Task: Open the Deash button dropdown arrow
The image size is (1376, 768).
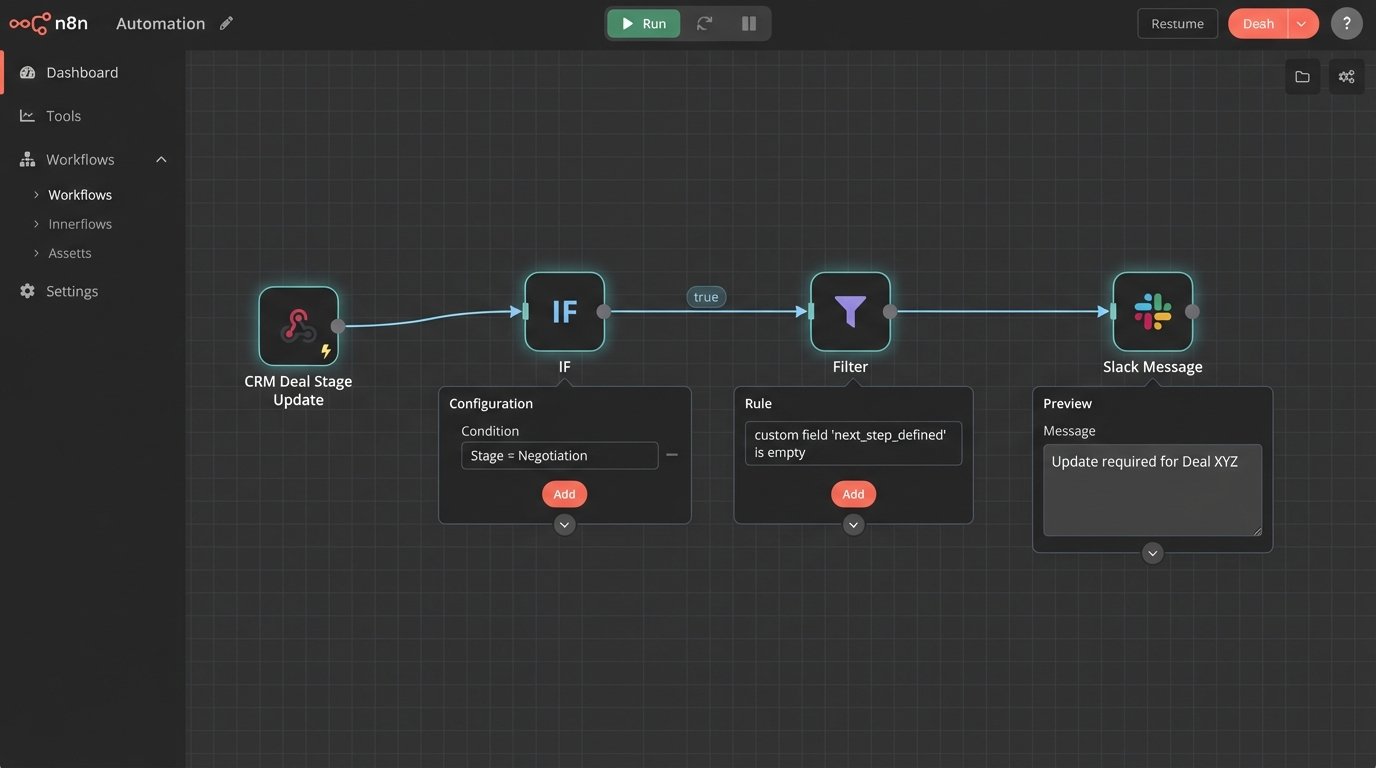Action: click(x=1302, y=22)
